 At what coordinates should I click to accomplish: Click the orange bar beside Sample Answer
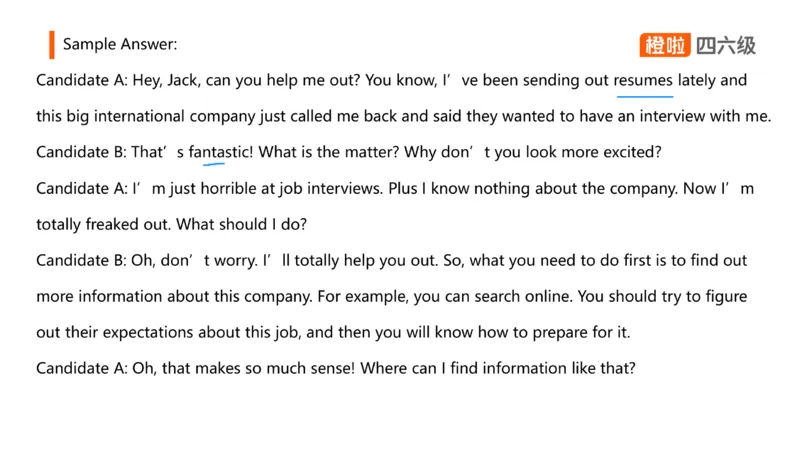tap(51, 45)
